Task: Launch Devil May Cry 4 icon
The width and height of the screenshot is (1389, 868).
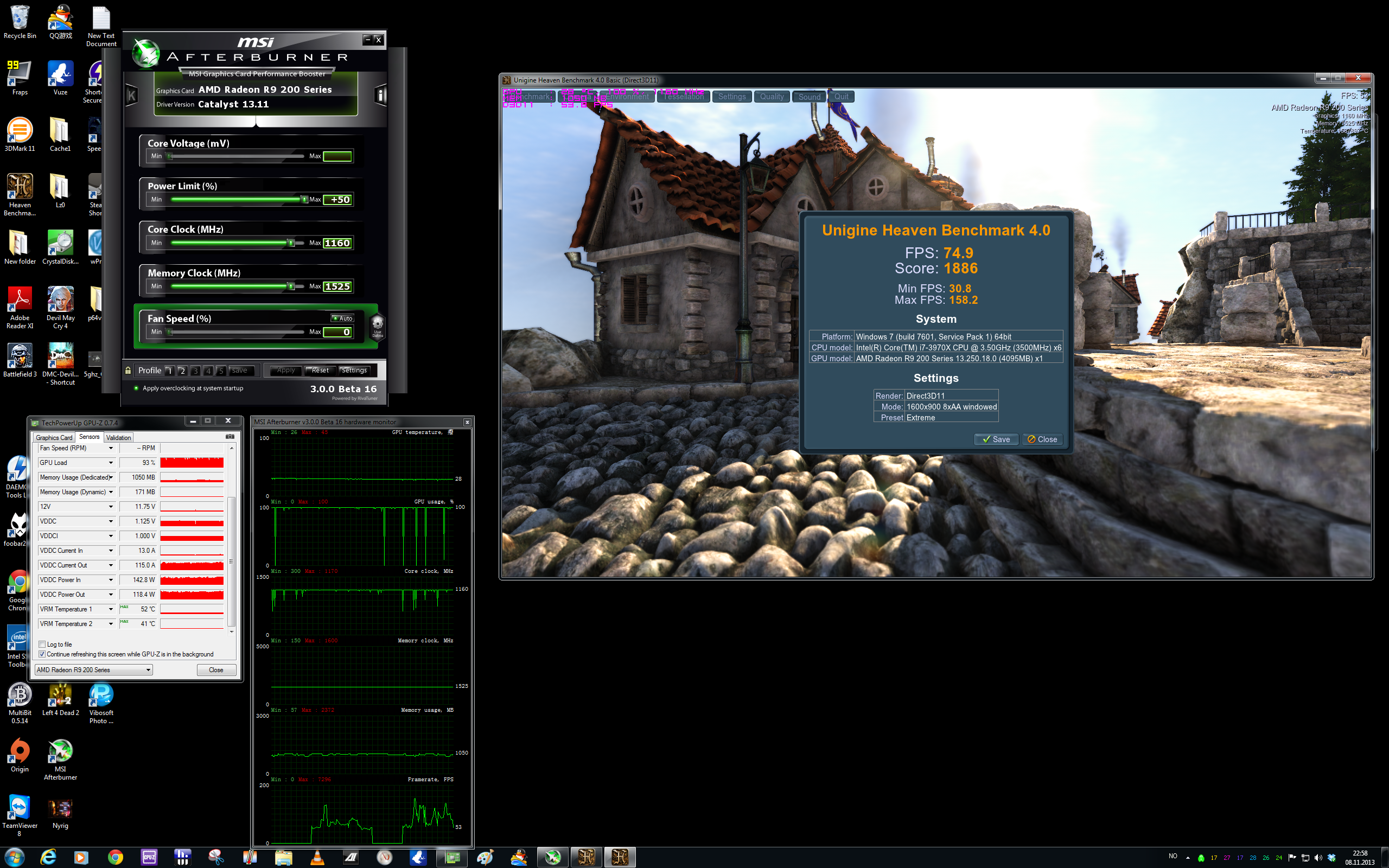Action: tap(60, 307)
